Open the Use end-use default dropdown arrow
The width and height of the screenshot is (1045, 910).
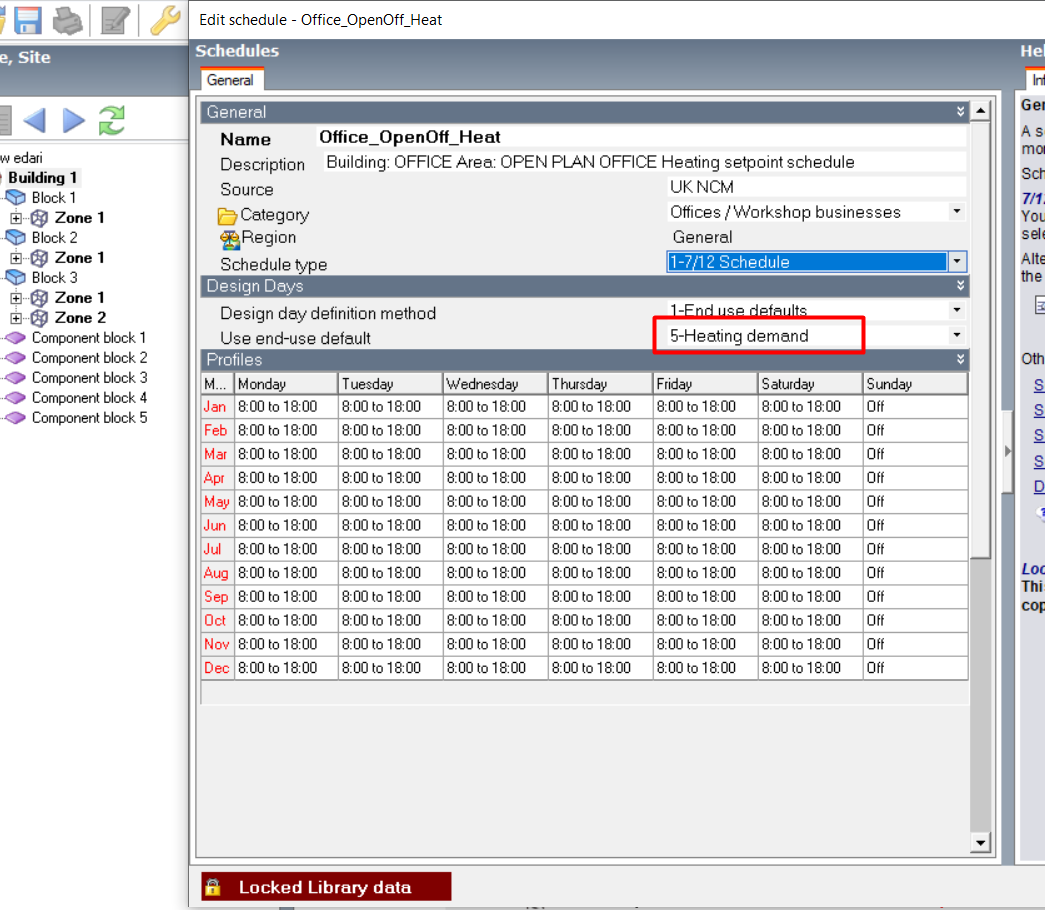point(957,335)
